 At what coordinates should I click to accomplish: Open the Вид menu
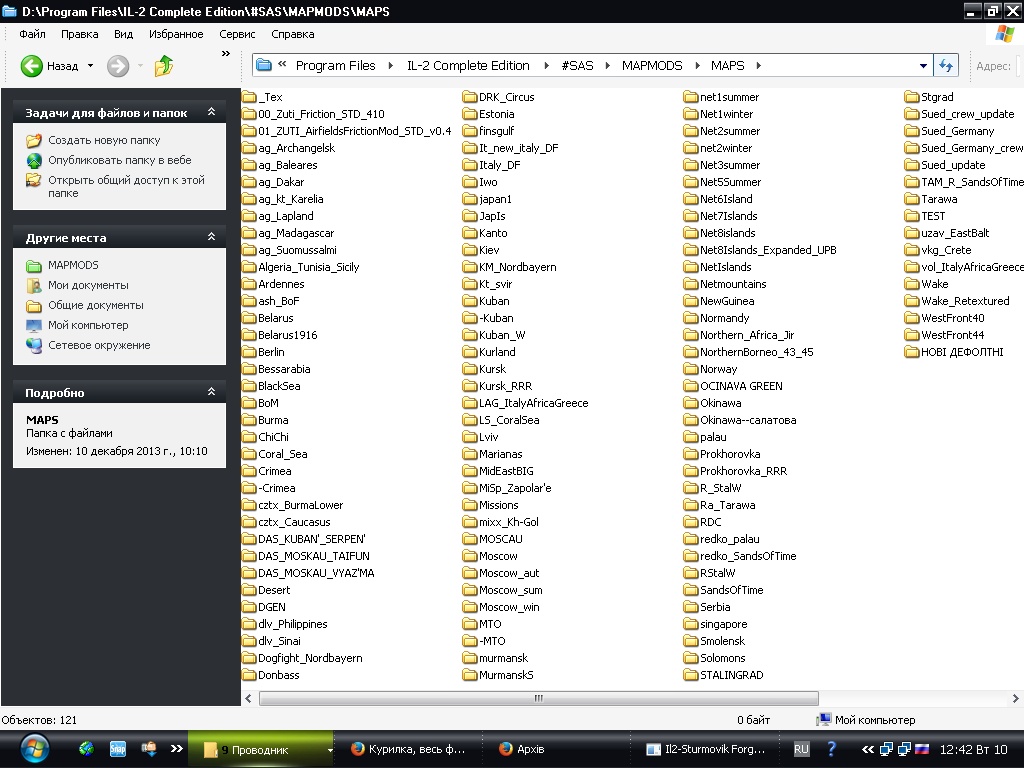coord(123,34)
